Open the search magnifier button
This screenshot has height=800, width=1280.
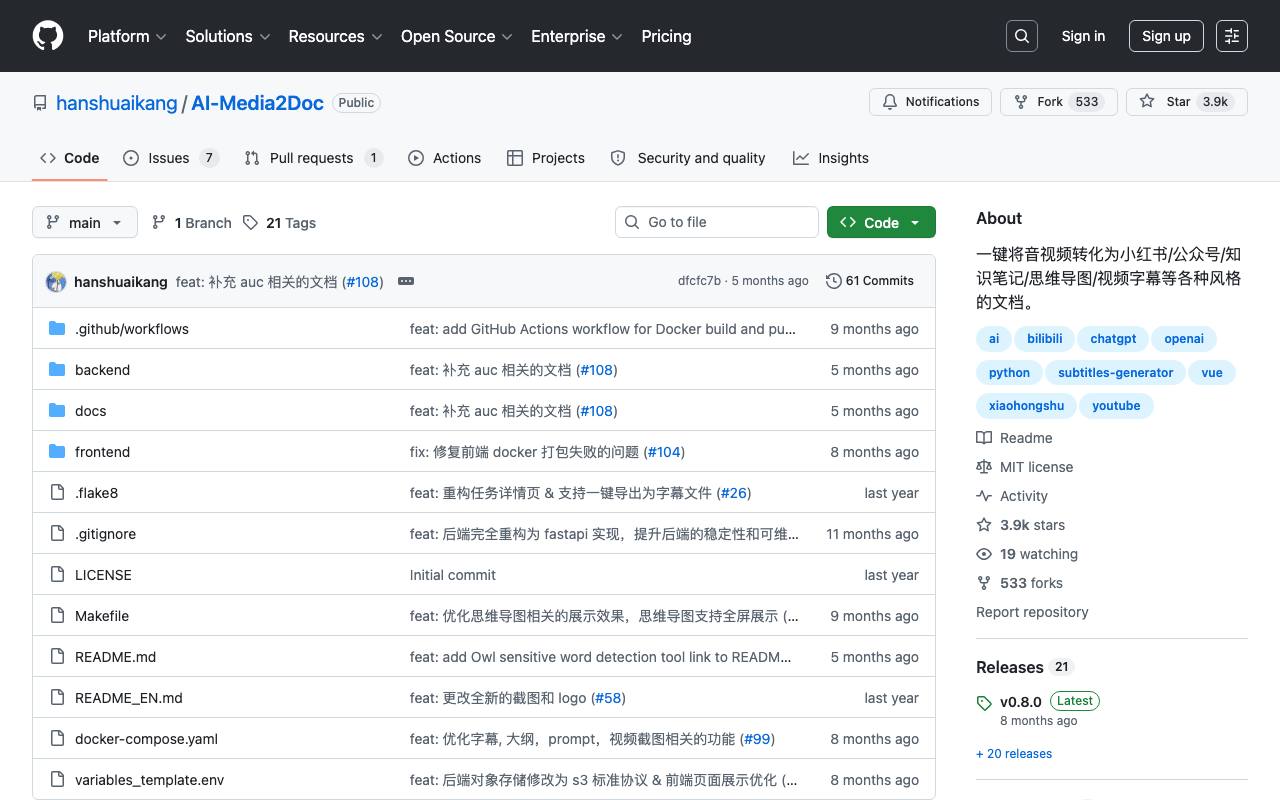tap(1022, 36)
